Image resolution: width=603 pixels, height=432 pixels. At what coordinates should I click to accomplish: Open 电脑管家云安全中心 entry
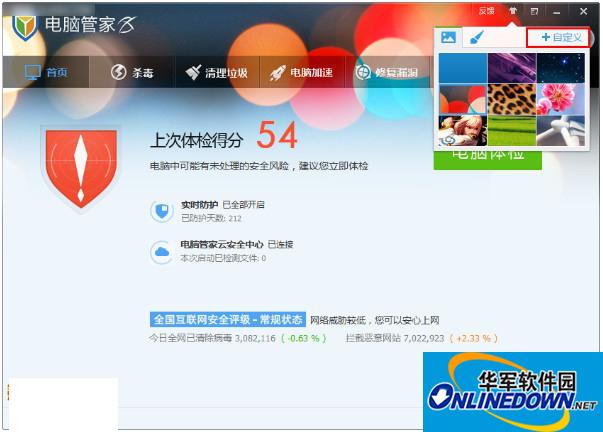(x=237, y=244)
